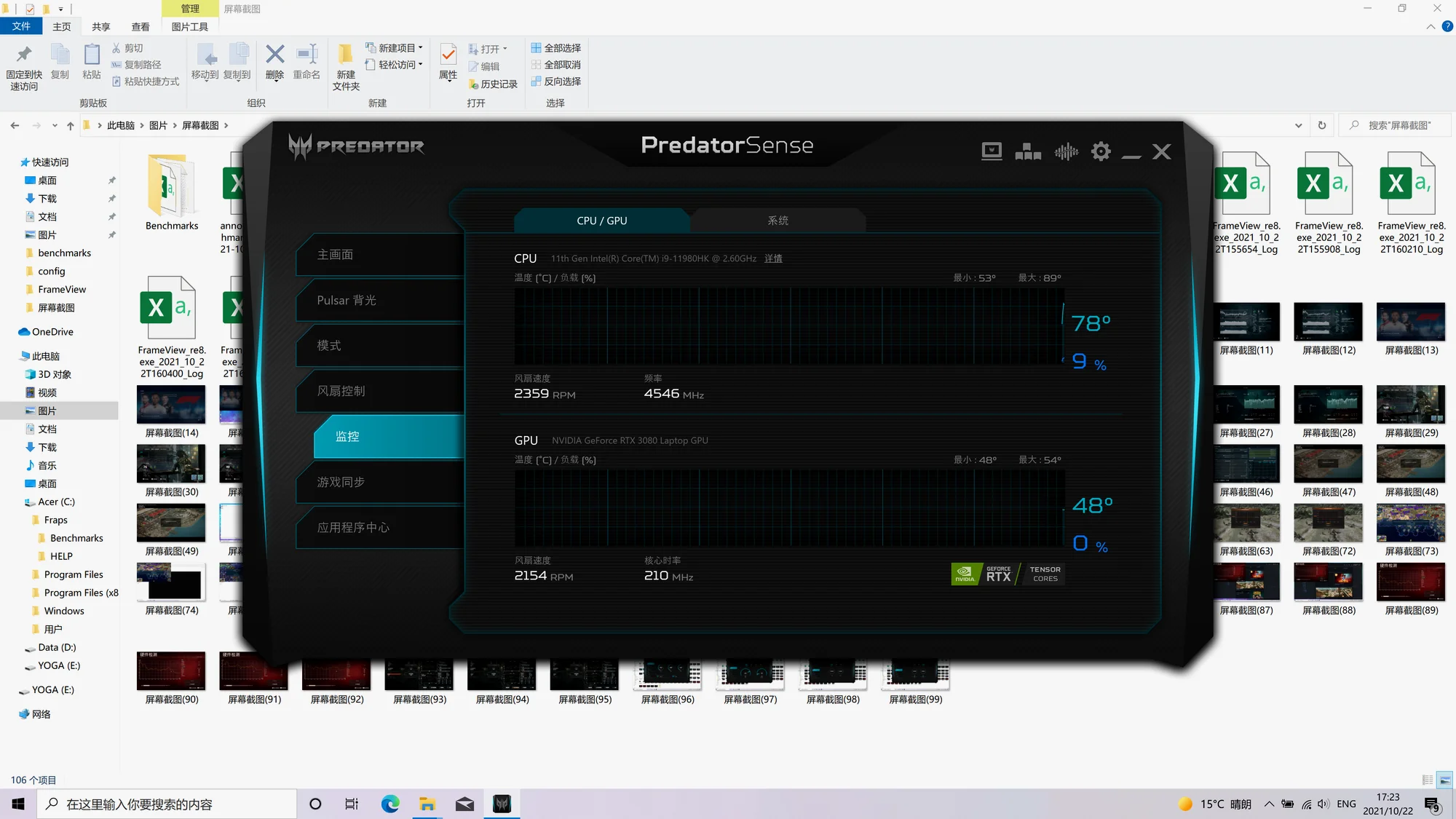This screenshot has width=1456, height=819.
Task: Click the Delete X icon in ribbon
Action: 274,54
